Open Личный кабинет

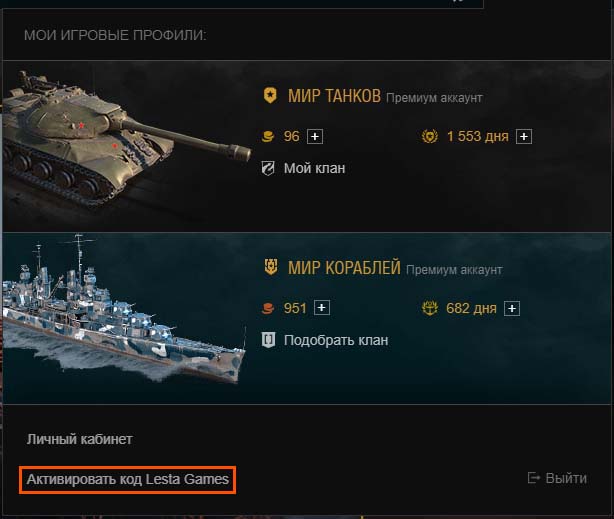pyautogui.click(x=79, y=439)
